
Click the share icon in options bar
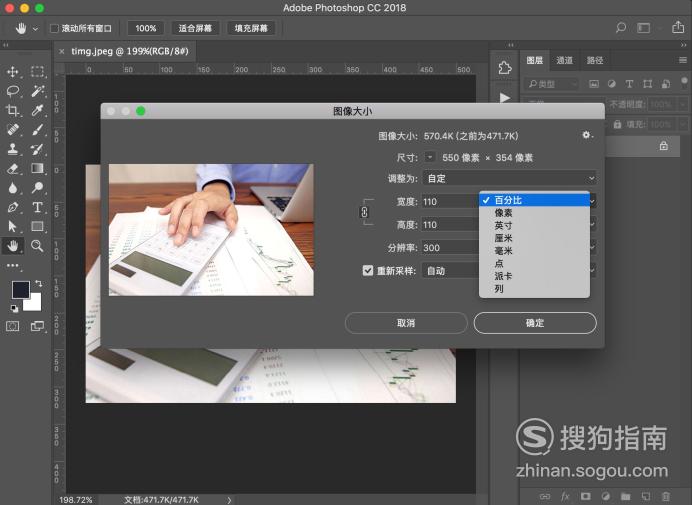[x=678, y=27]
